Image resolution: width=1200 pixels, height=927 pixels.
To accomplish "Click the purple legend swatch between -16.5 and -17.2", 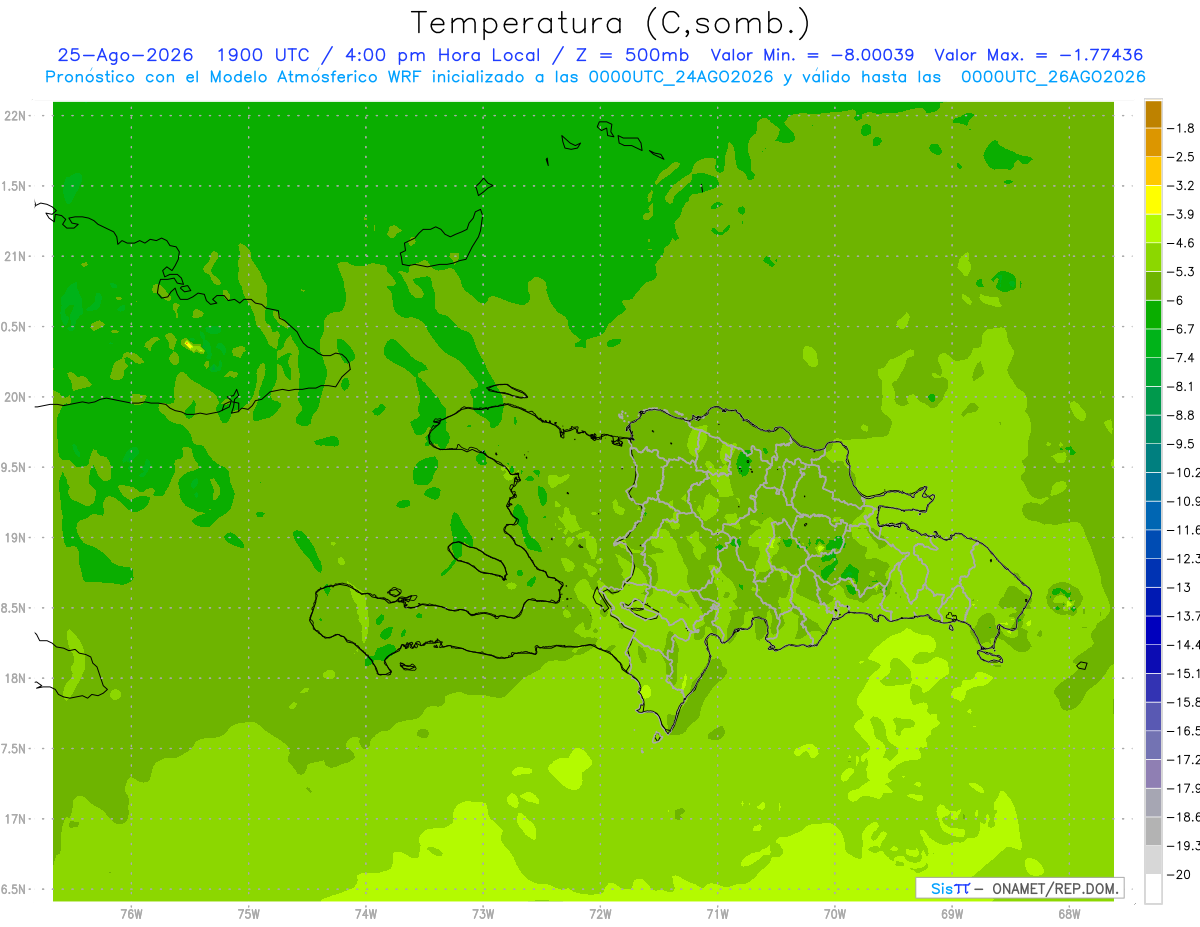I will point(1153,745).
